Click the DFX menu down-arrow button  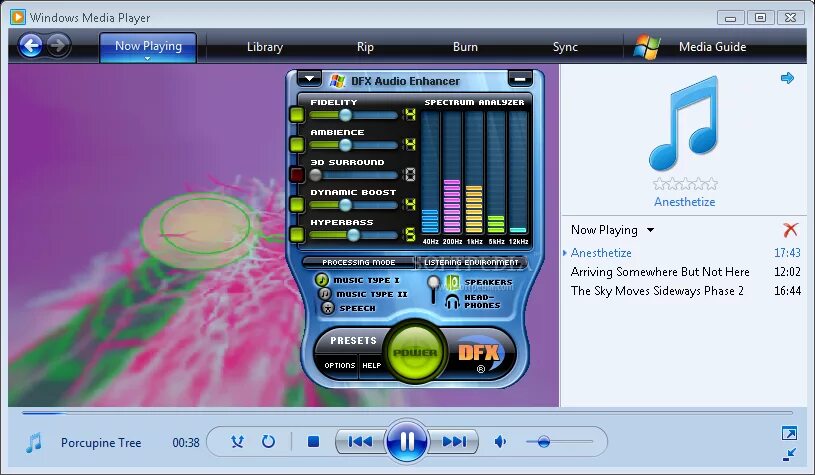coord(309,78)
